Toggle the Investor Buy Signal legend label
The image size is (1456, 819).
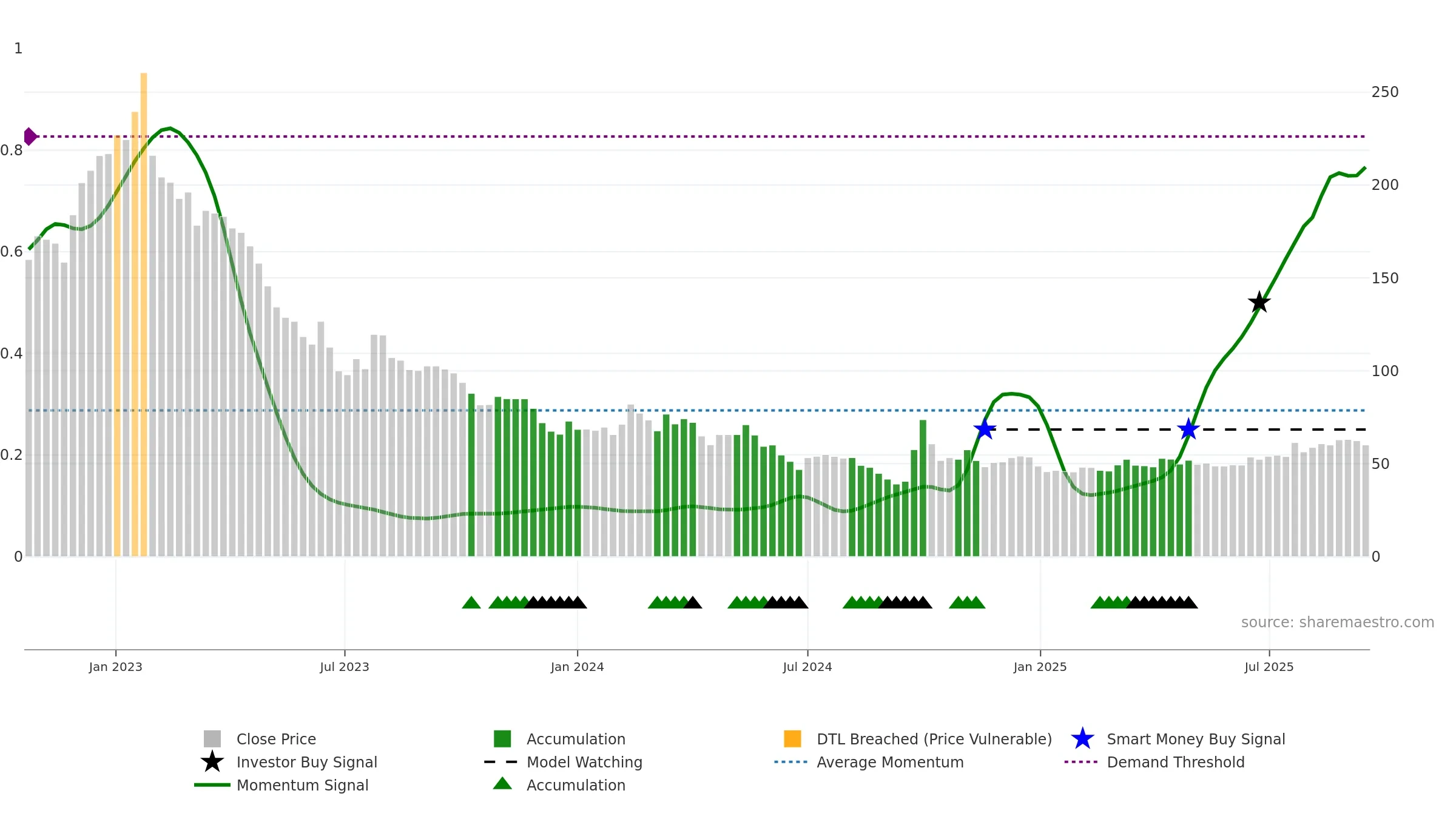(x=307, y=762)
